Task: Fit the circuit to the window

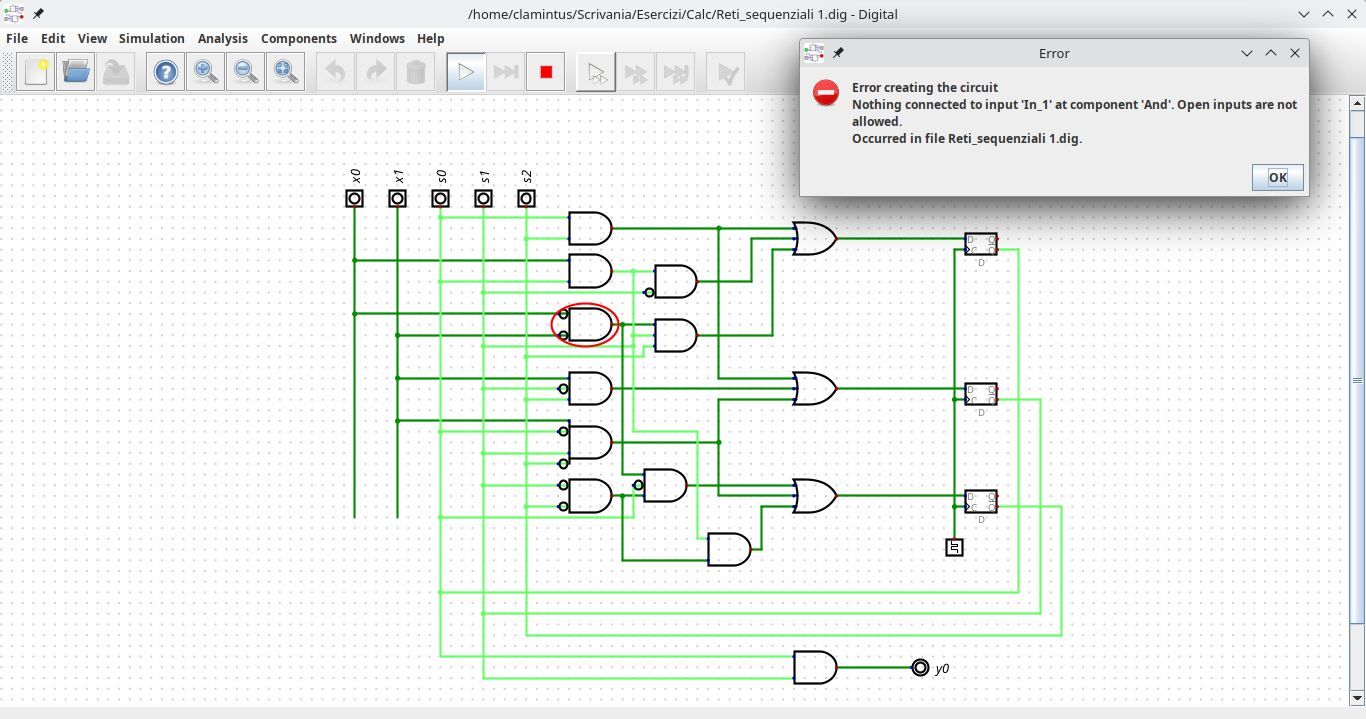Action: click(x=285, y=71)
